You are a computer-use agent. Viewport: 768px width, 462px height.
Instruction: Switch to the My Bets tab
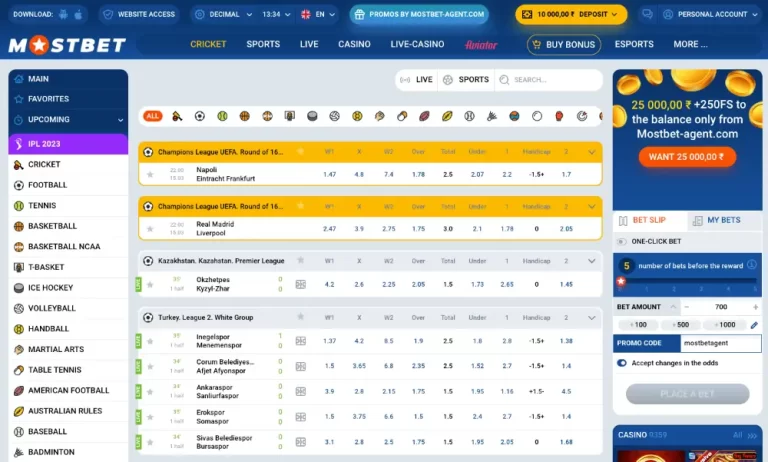coord(724,220)
